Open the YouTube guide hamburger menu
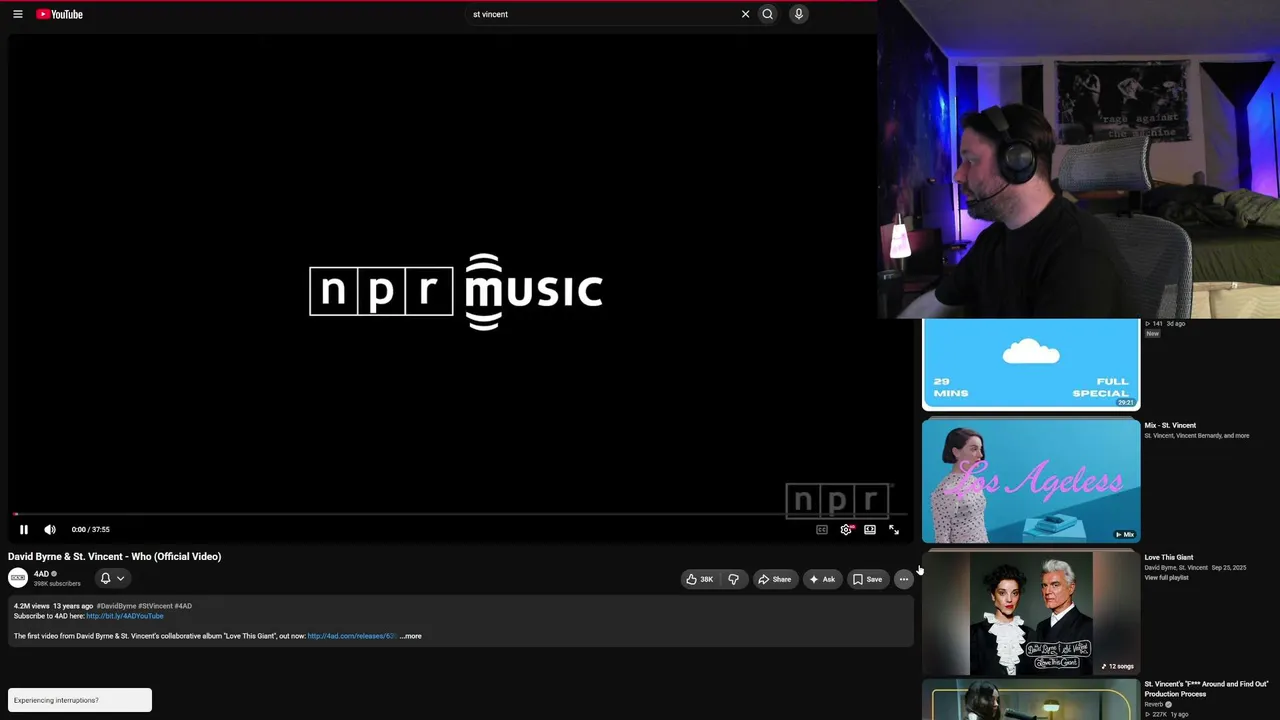Image resolution: width=1280 pixels, height=720 pixels. click(18, 14)
